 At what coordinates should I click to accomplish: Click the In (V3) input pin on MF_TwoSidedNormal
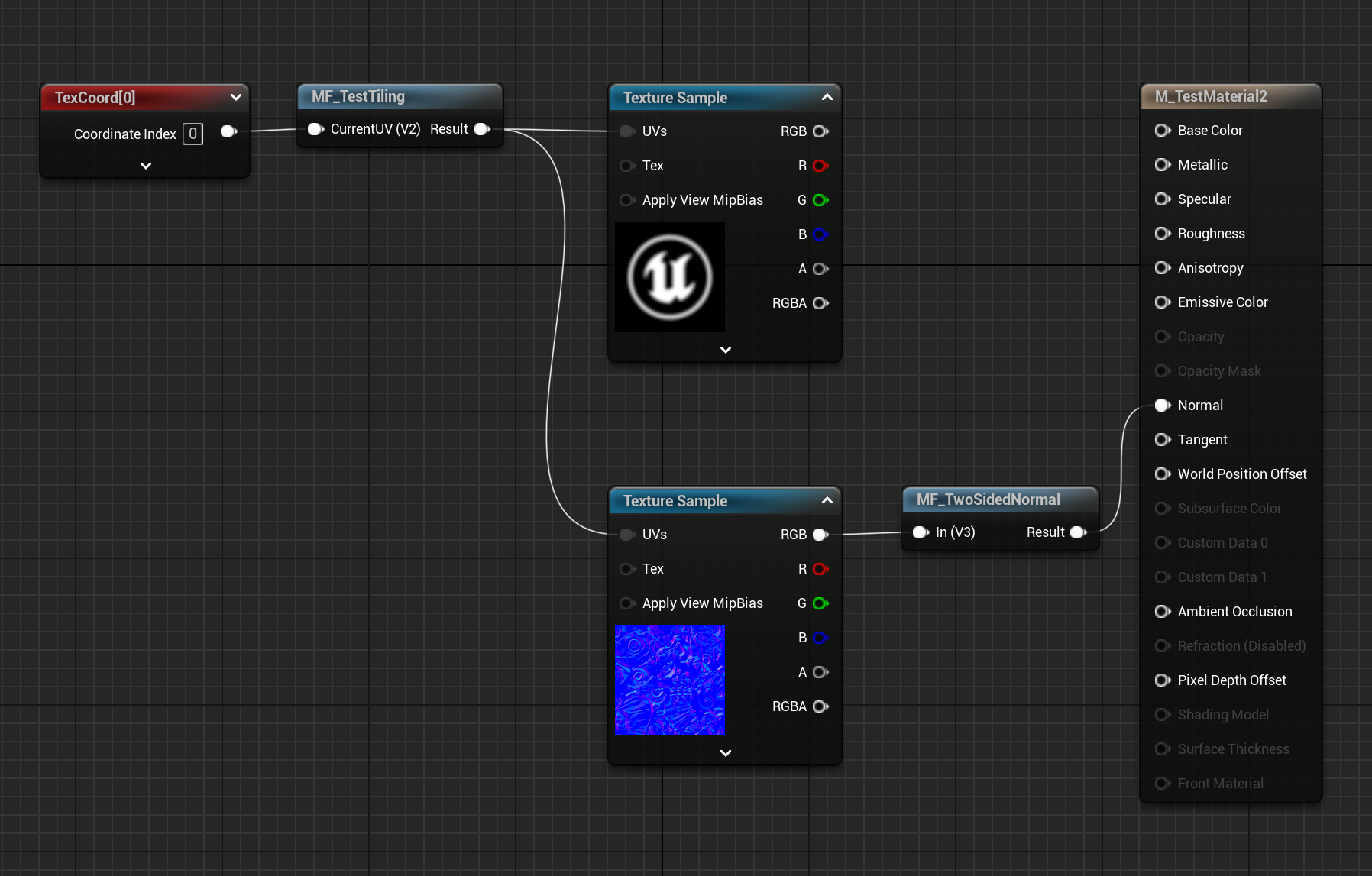(x=920, y=532)
